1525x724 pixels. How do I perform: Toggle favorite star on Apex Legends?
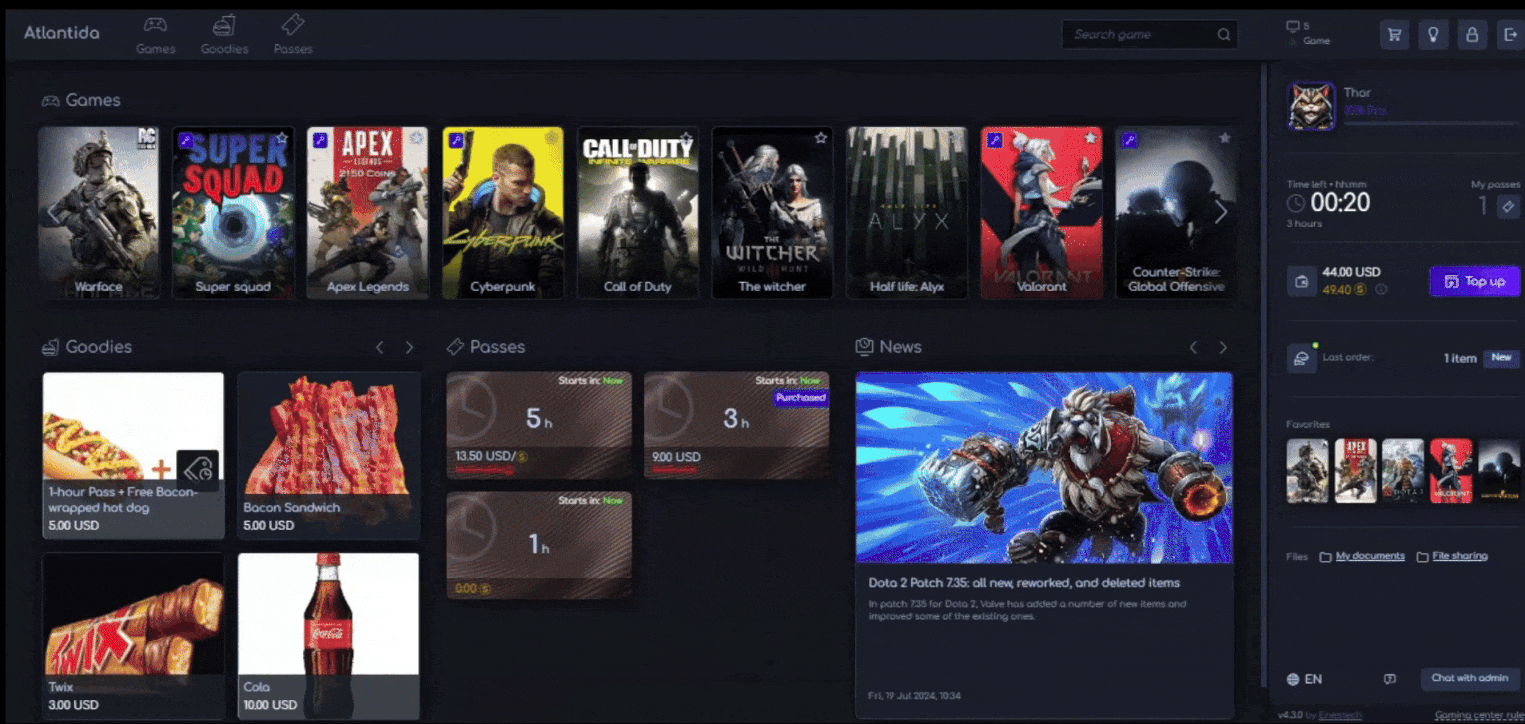click(x=417, y=138)
